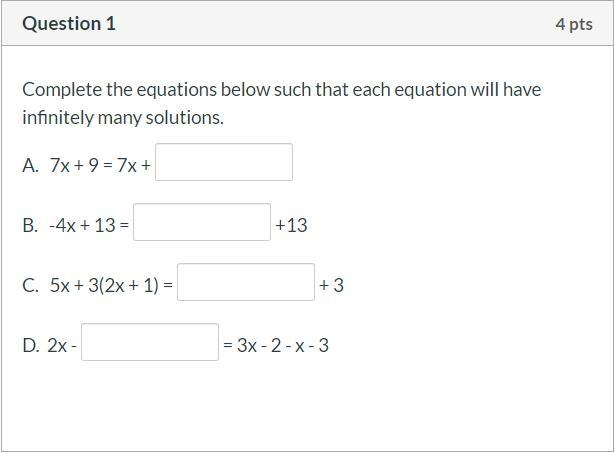The width and height of the screenshot is (614, 453).
Task: Click the 'Question 1' heading
Action: click(x=69, y=23)
